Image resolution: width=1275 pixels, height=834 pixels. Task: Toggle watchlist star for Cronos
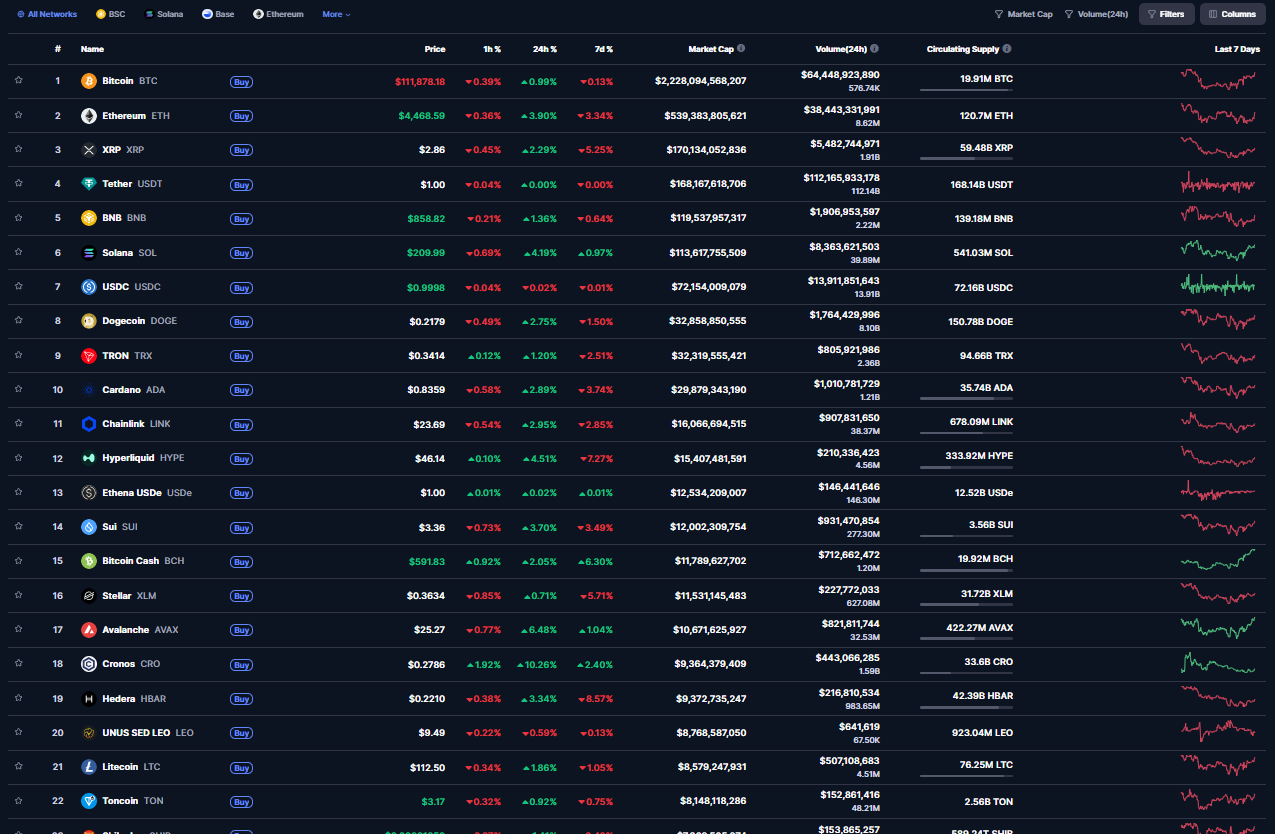click(x=18, y=664)
